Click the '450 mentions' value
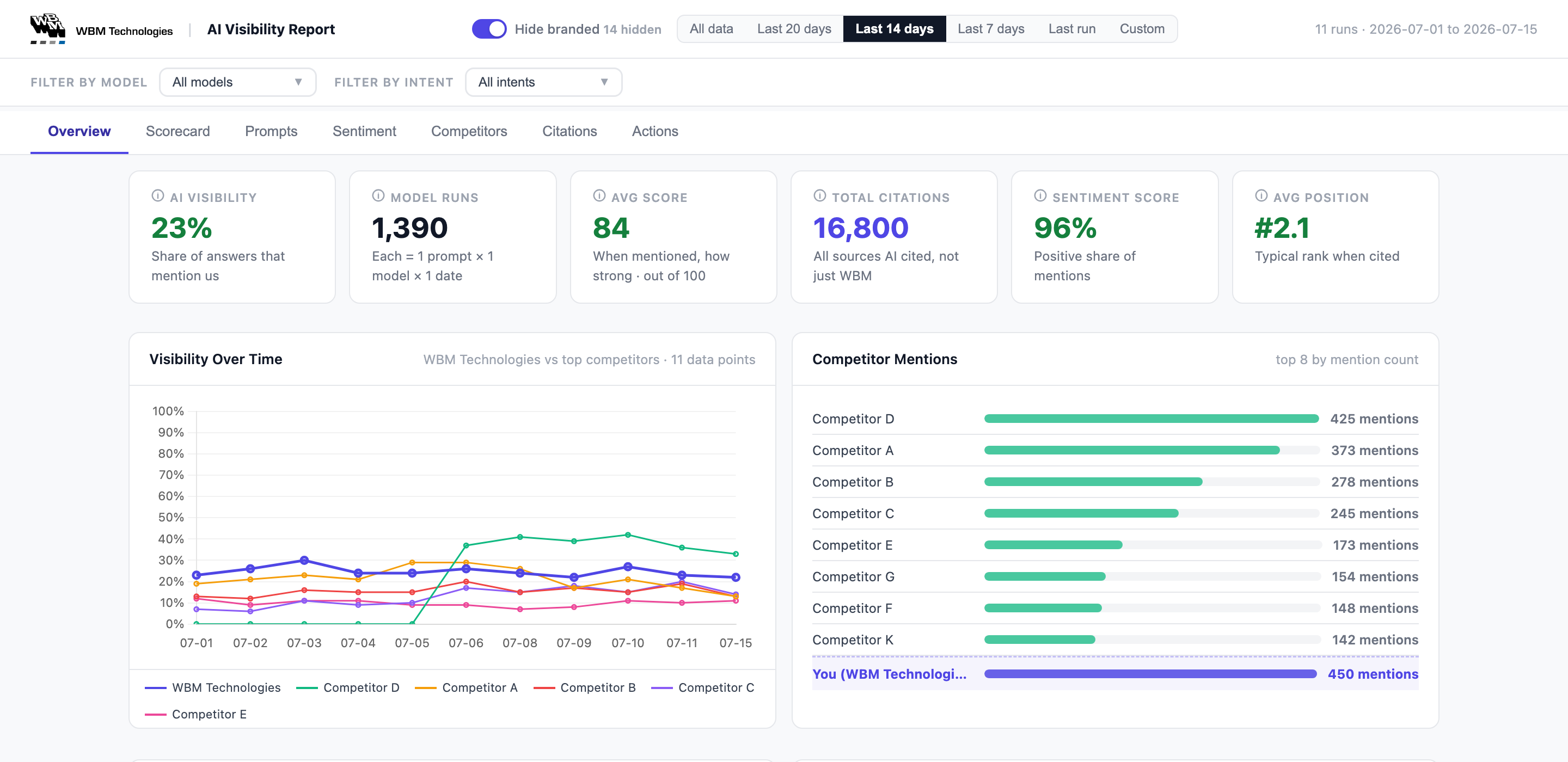1568x762 pixels. click(x=1373, y=674)
